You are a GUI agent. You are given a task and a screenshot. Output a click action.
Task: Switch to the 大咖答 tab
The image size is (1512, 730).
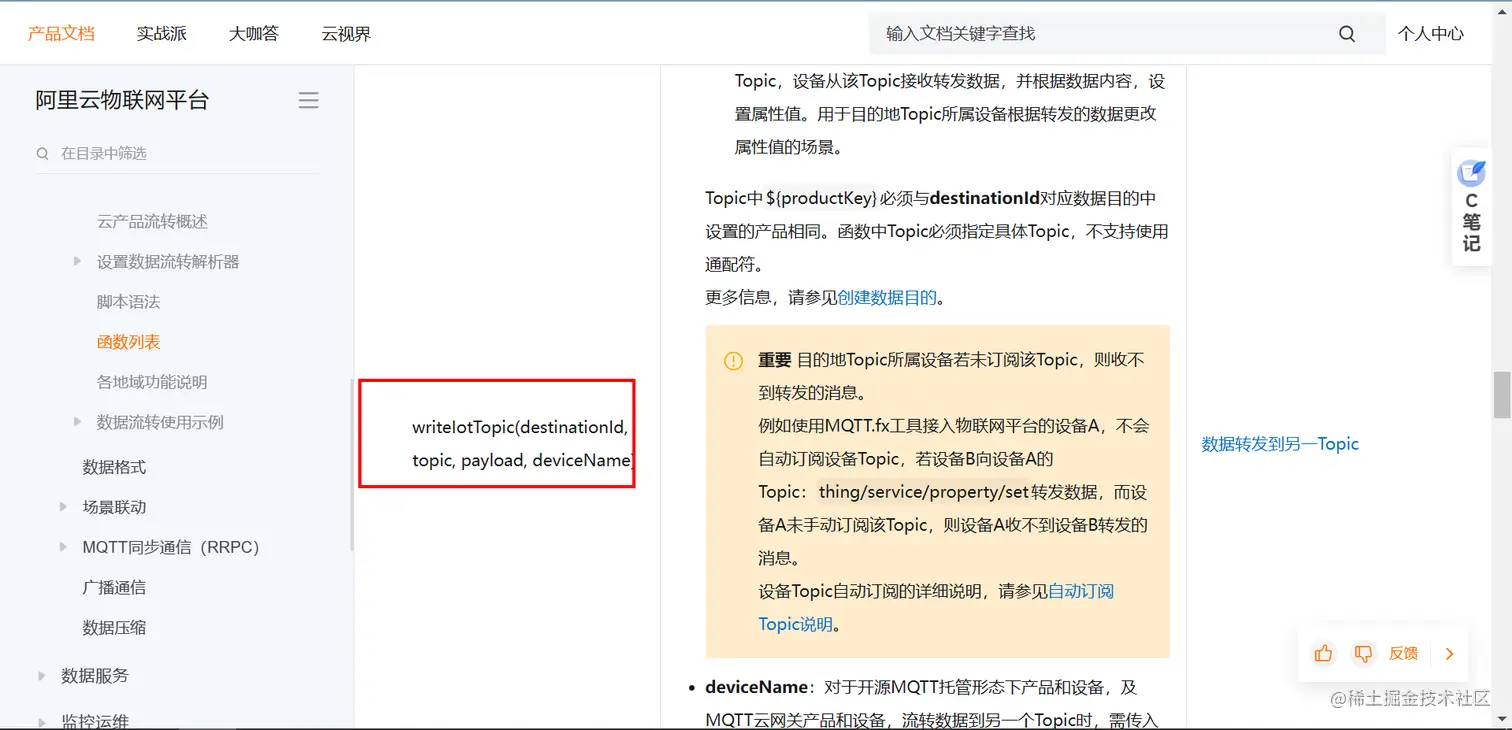point(254,33)
